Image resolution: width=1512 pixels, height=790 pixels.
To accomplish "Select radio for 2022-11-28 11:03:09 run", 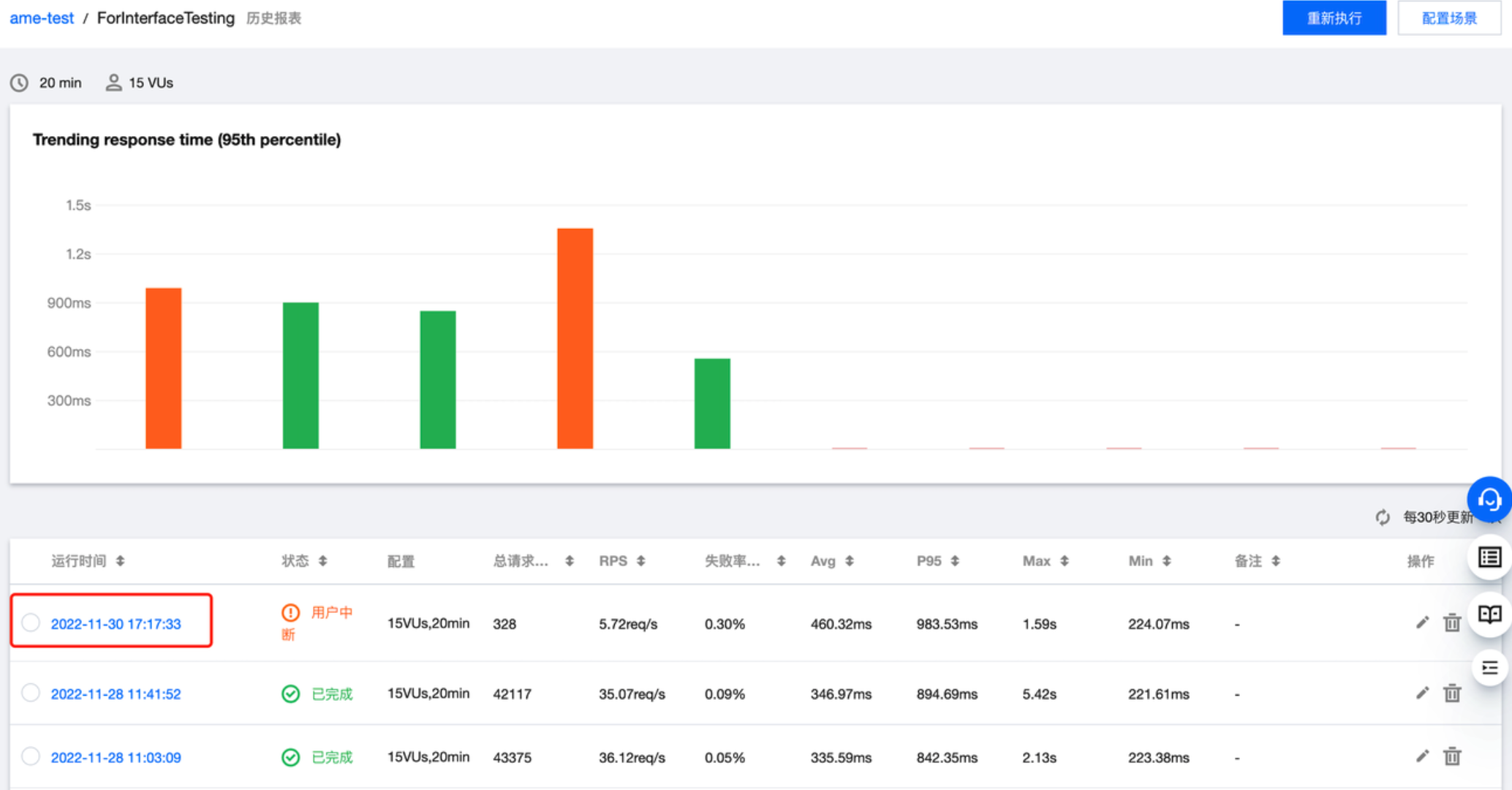I will tap(31, 756).
